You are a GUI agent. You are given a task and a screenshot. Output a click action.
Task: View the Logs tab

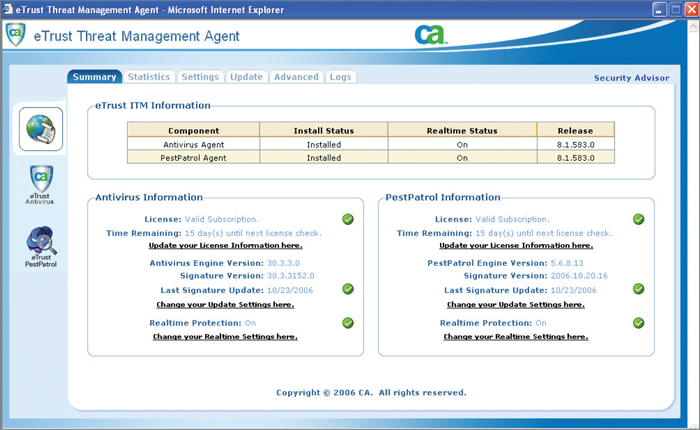(x=341, y=77)
